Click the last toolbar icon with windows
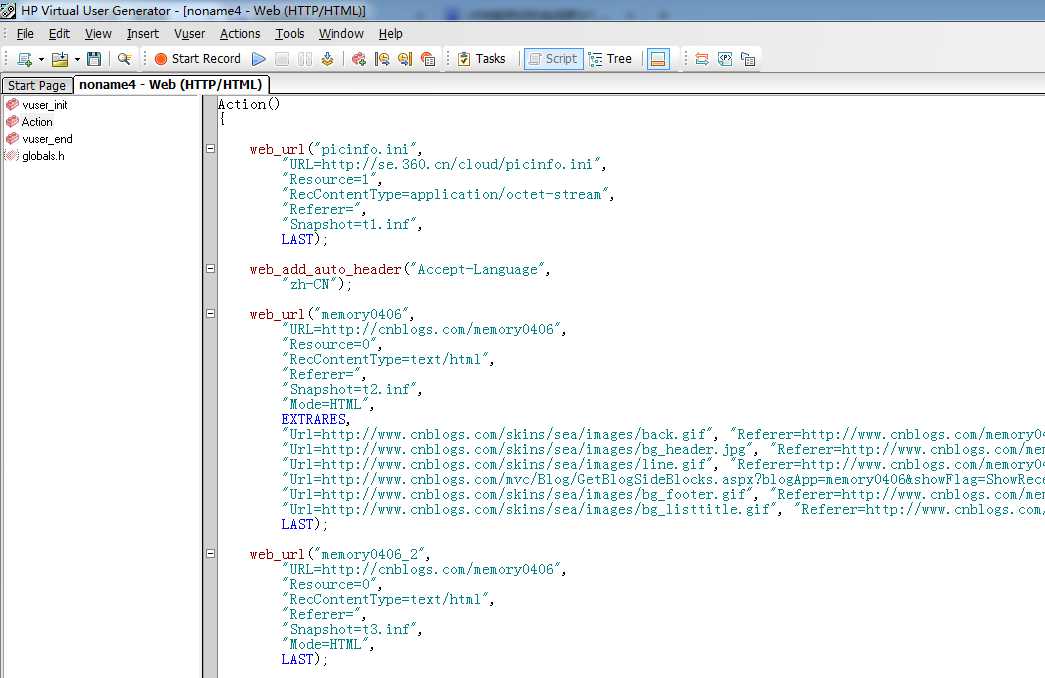This screenshot has width=1045, height=678. [x=748, y=59]
